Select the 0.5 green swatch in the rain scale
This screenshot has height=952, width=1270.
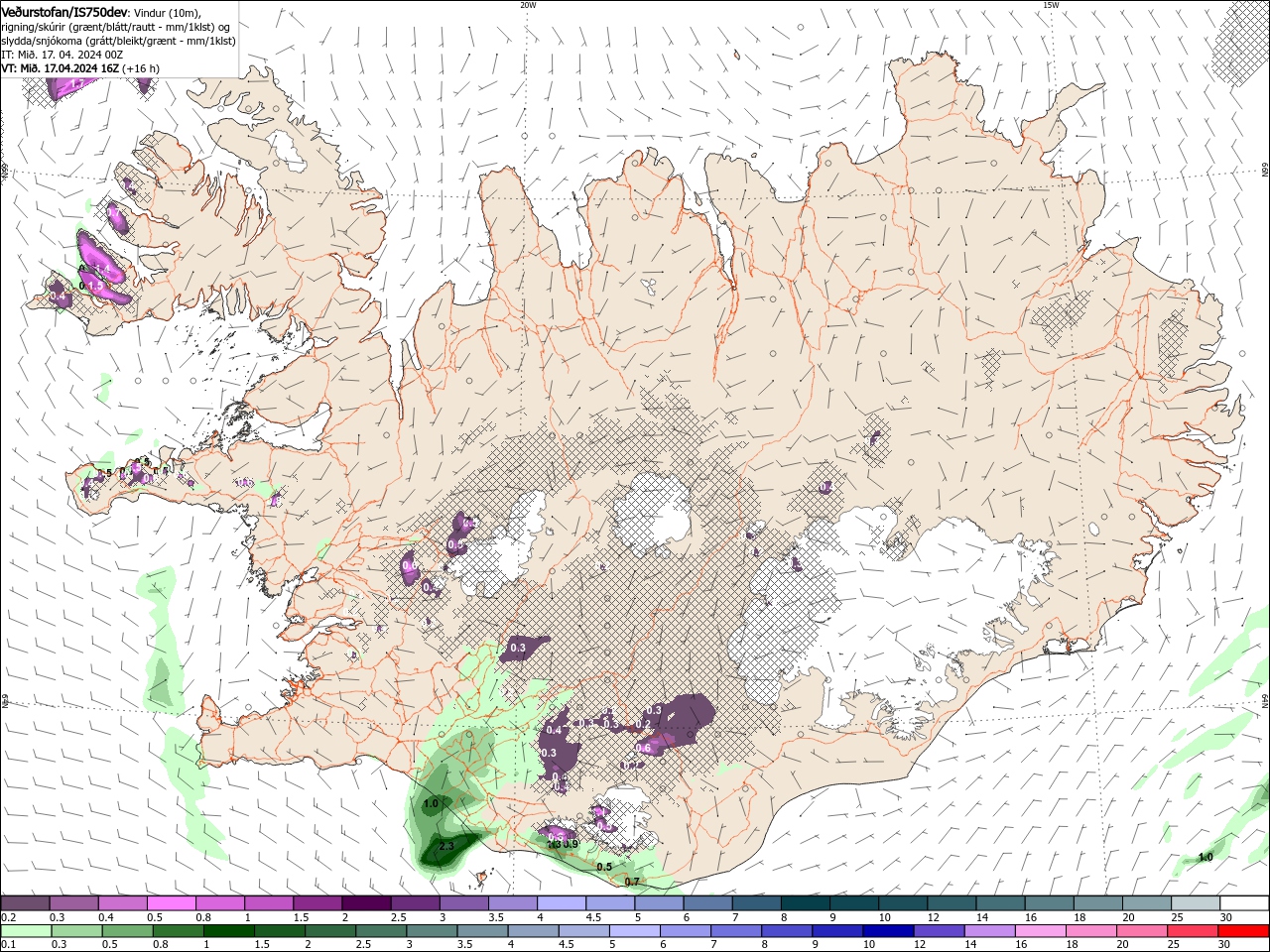[x=128, y=931]
